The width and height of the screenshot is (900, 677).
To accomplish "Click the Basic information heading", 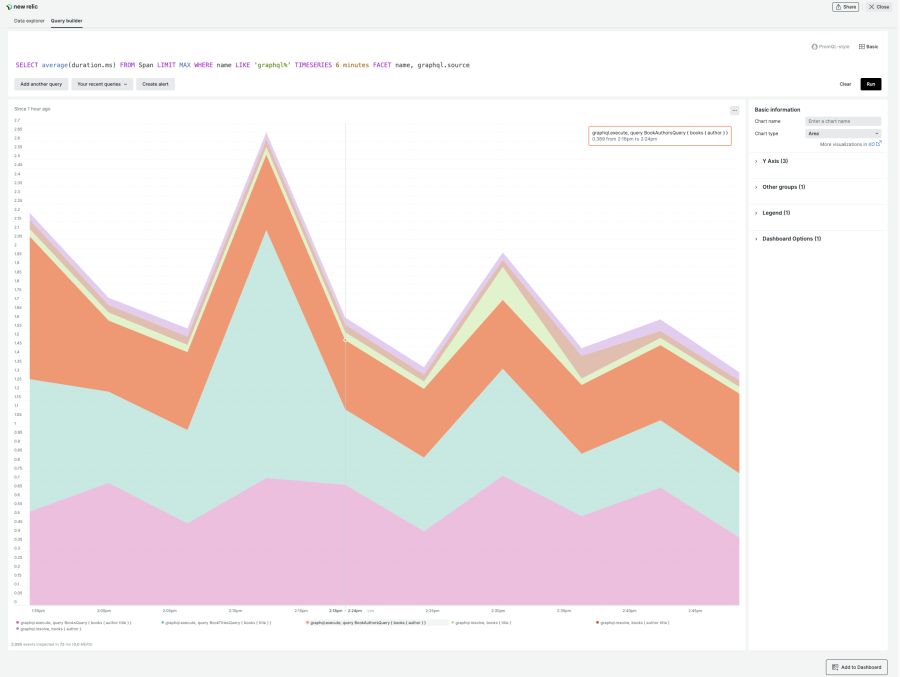I will pos(777,109).
